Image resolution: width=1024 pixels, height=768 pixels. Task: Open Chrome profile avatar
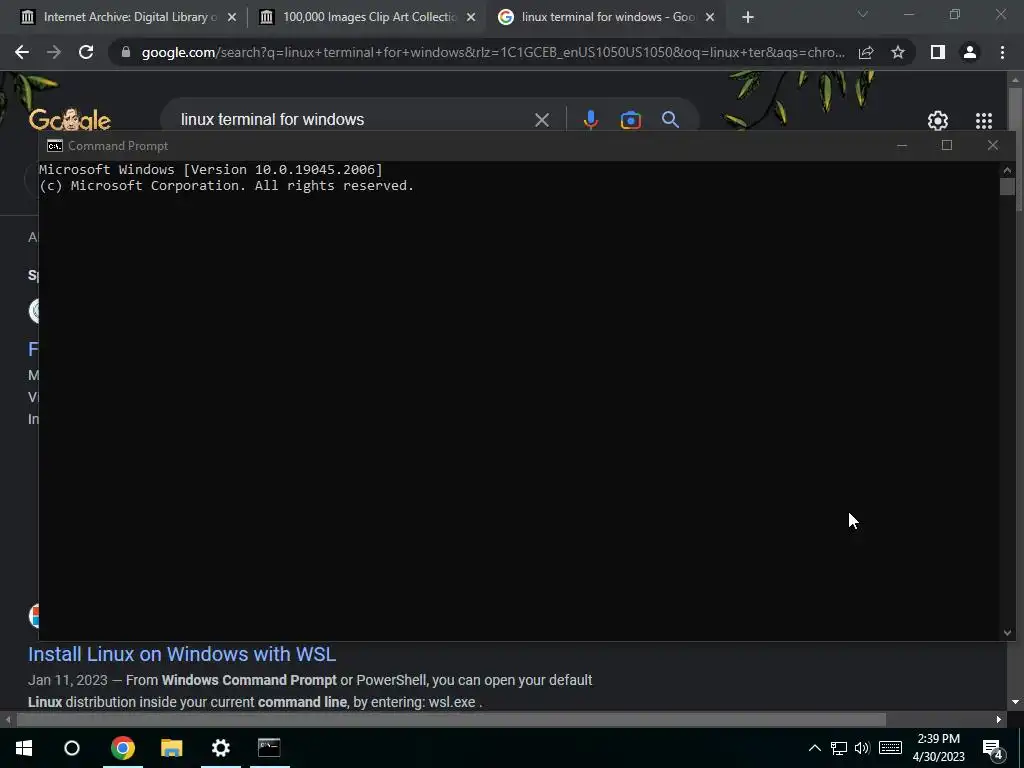tap(970, 52)
